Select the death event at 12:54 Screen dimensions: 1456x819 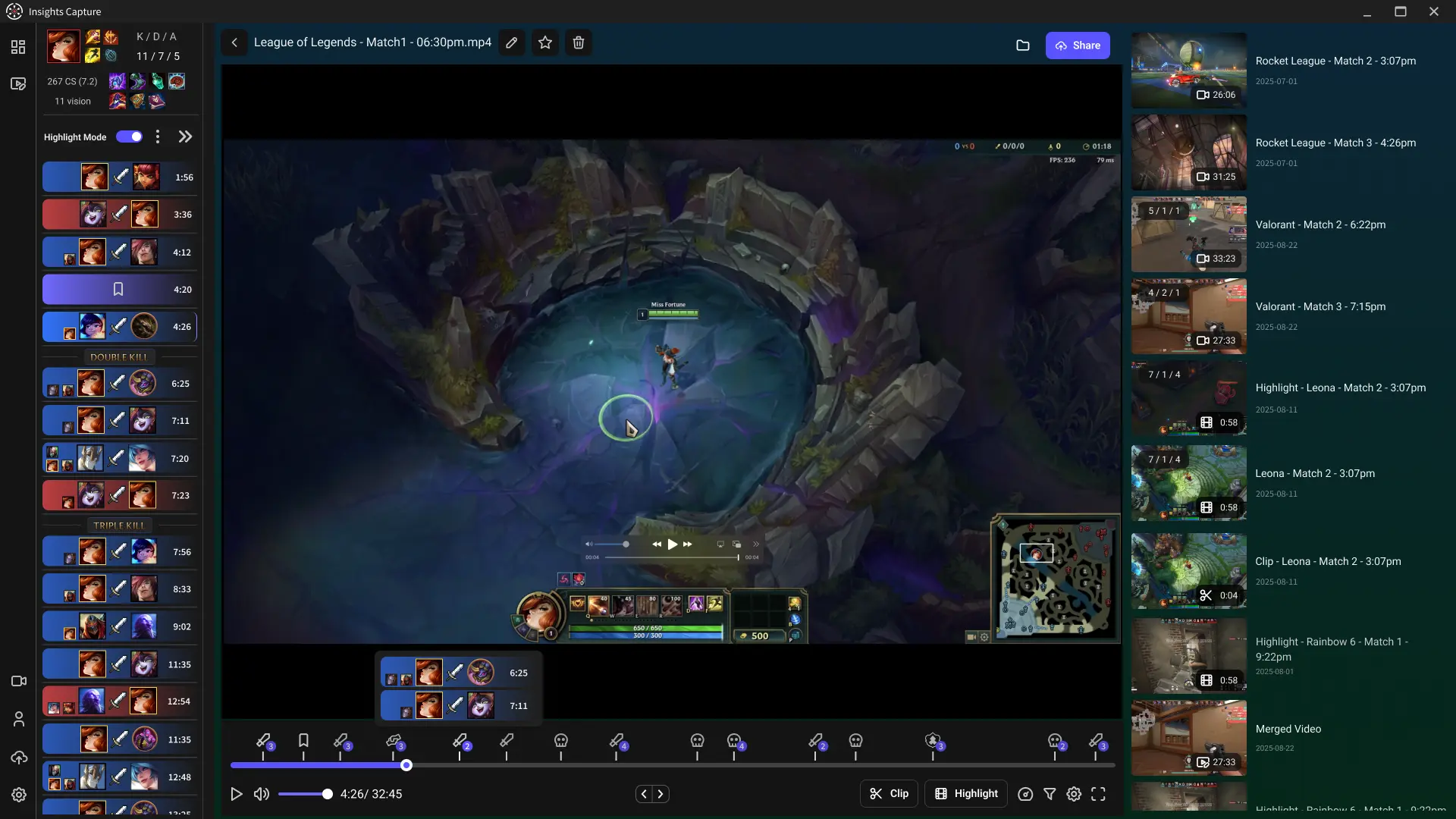coord(120,701)
